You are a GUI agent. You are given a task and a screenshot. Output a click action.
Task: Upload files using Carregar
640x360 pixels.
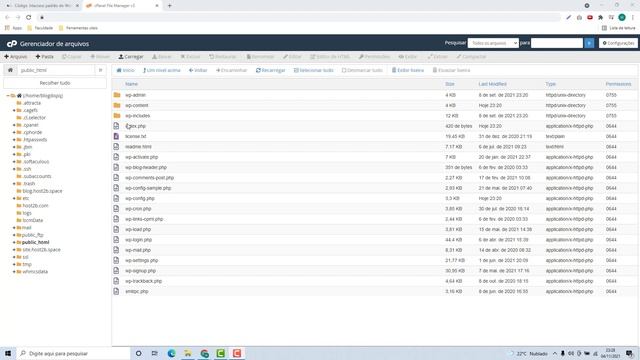(x=131, y=57)
